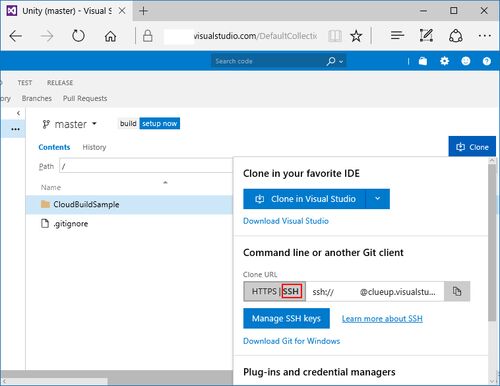Click the left pane ellipsis menu
This screenshot has width=500, height=386.
point(15,129)
